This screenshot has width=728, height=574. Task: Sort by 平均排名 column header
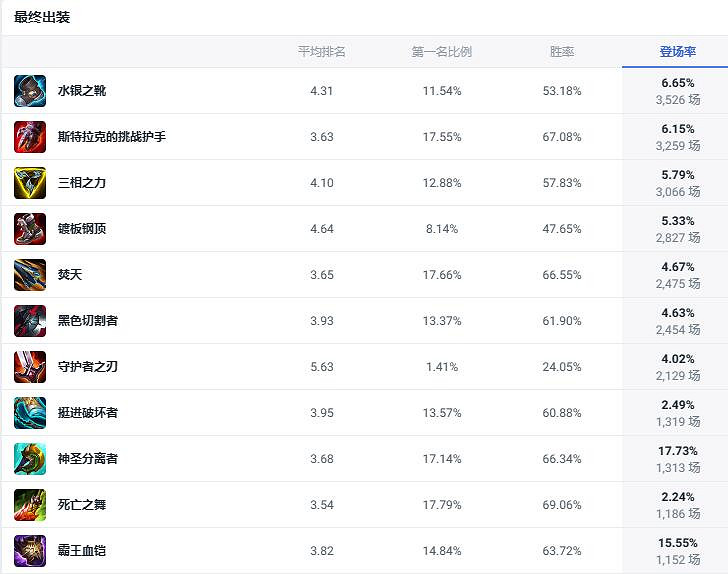pyautogui.click(x=321, y=52)
